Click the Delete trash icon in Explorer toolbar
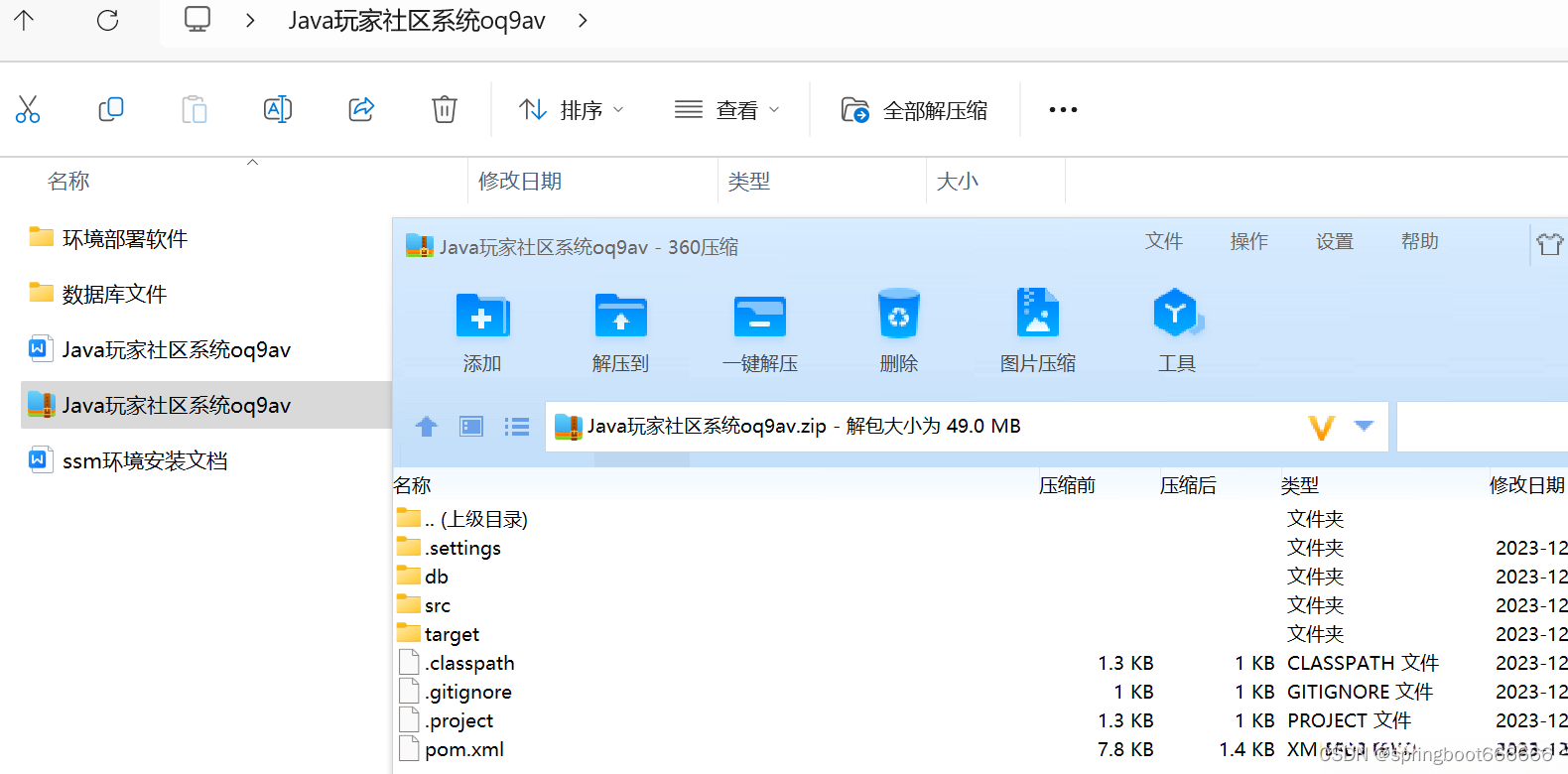 (445, 109)
